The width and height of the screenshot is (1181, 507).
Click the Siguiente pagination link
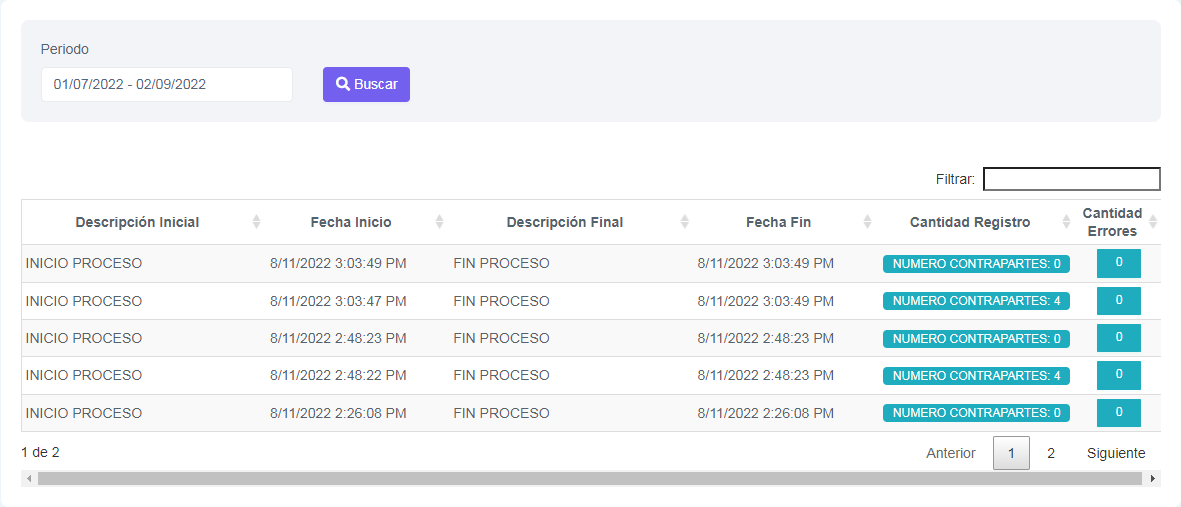pos(1116,453)
